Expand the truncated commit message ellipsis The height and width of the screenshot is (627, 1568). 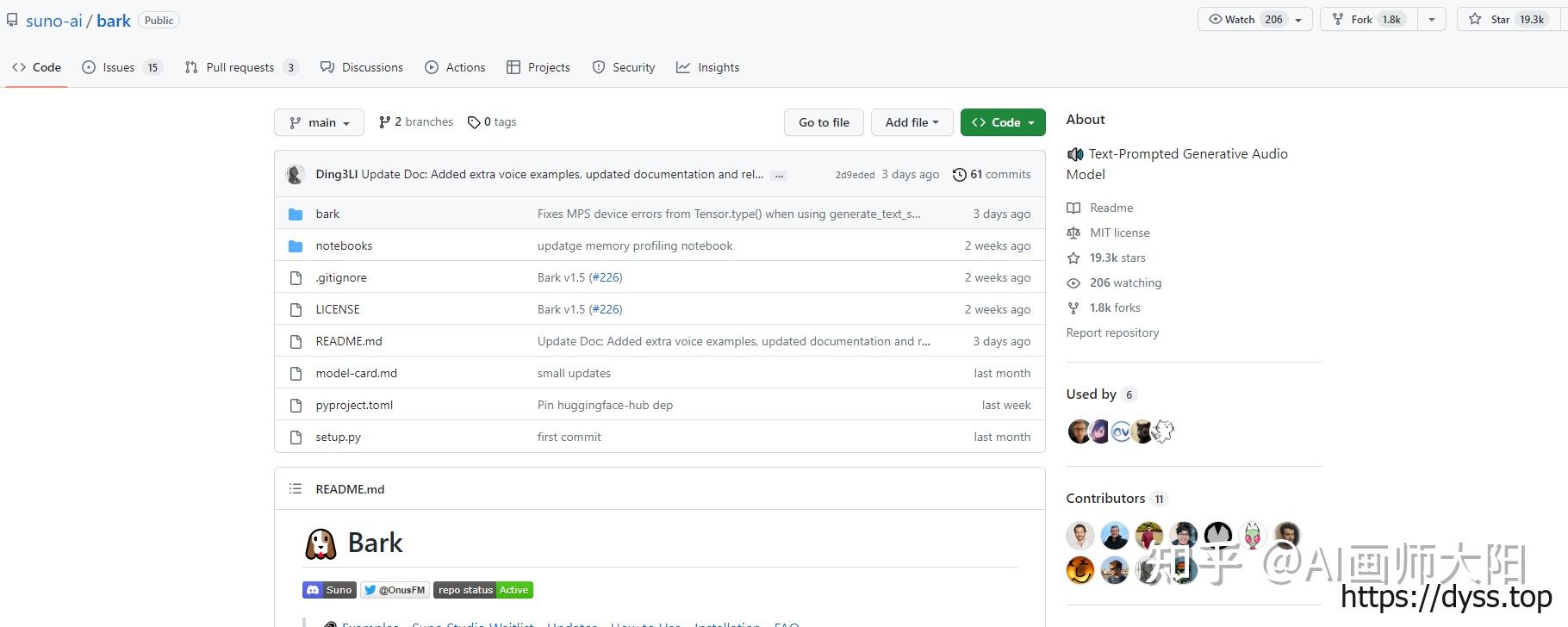click(x=779, y=175)
